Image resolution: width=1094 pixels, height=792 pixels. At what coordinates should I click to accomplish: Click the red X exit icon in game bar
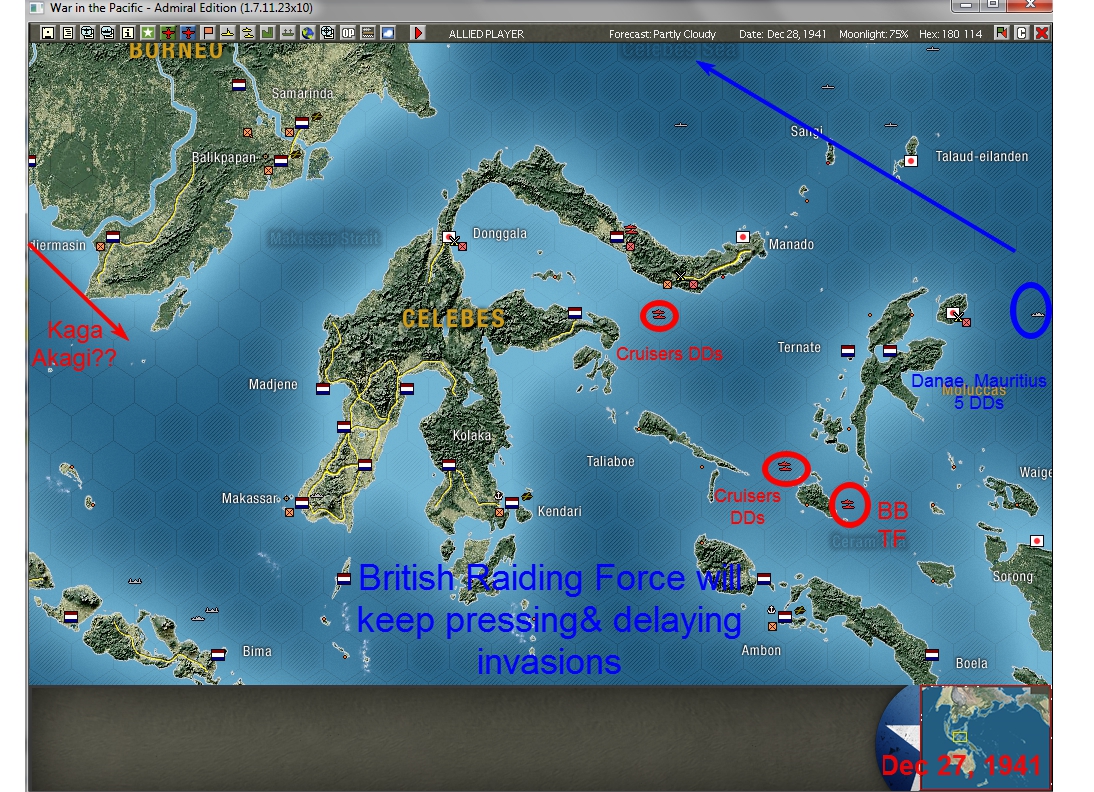coord(1042,33)
